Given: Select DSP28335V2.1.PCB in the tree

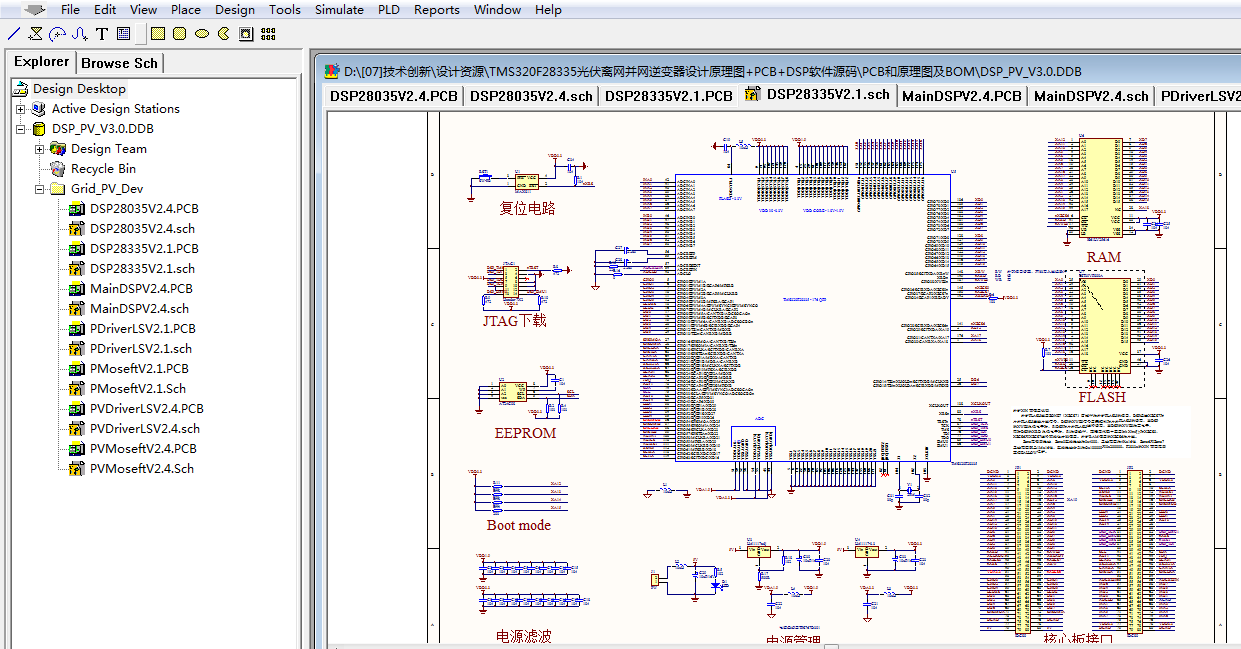Looking at the screenshot, I should pyautogui.click(x=144, y=248).
